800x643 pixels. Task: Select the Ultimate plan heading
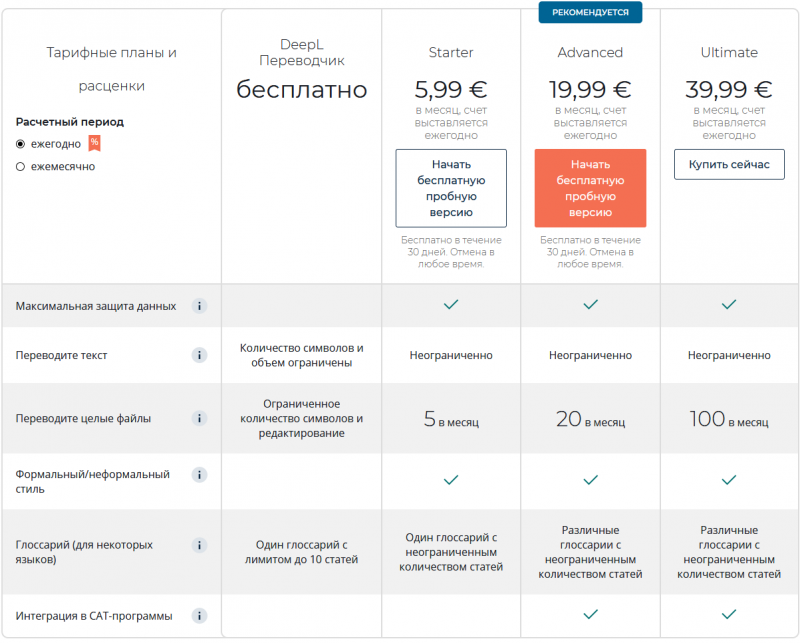(x=729, y=52)
